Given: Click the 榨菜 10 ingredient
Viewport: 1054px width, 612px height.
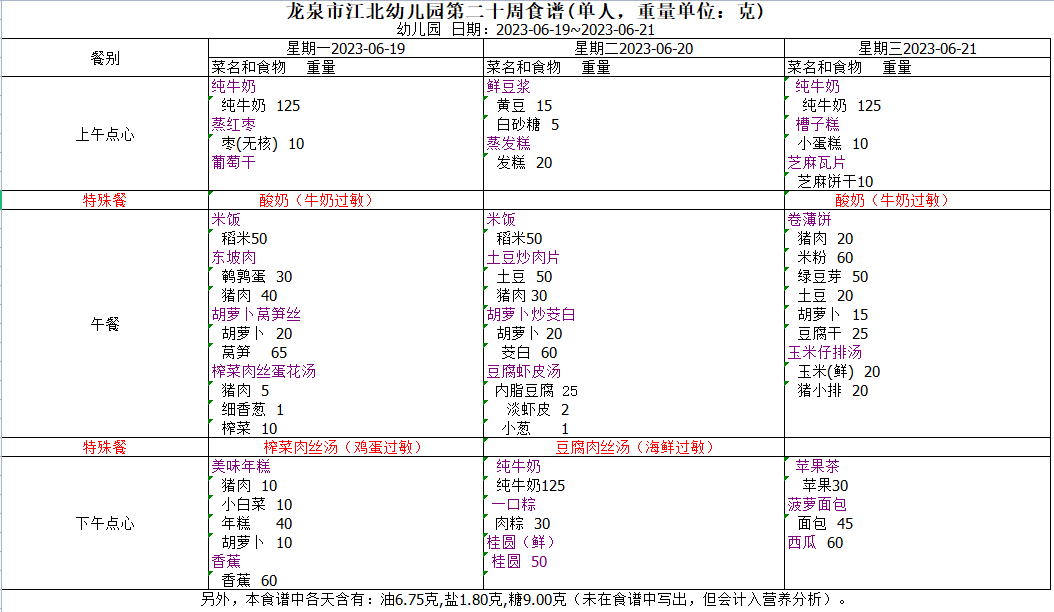Looking at the screenshot, I should tap(249, 428).
